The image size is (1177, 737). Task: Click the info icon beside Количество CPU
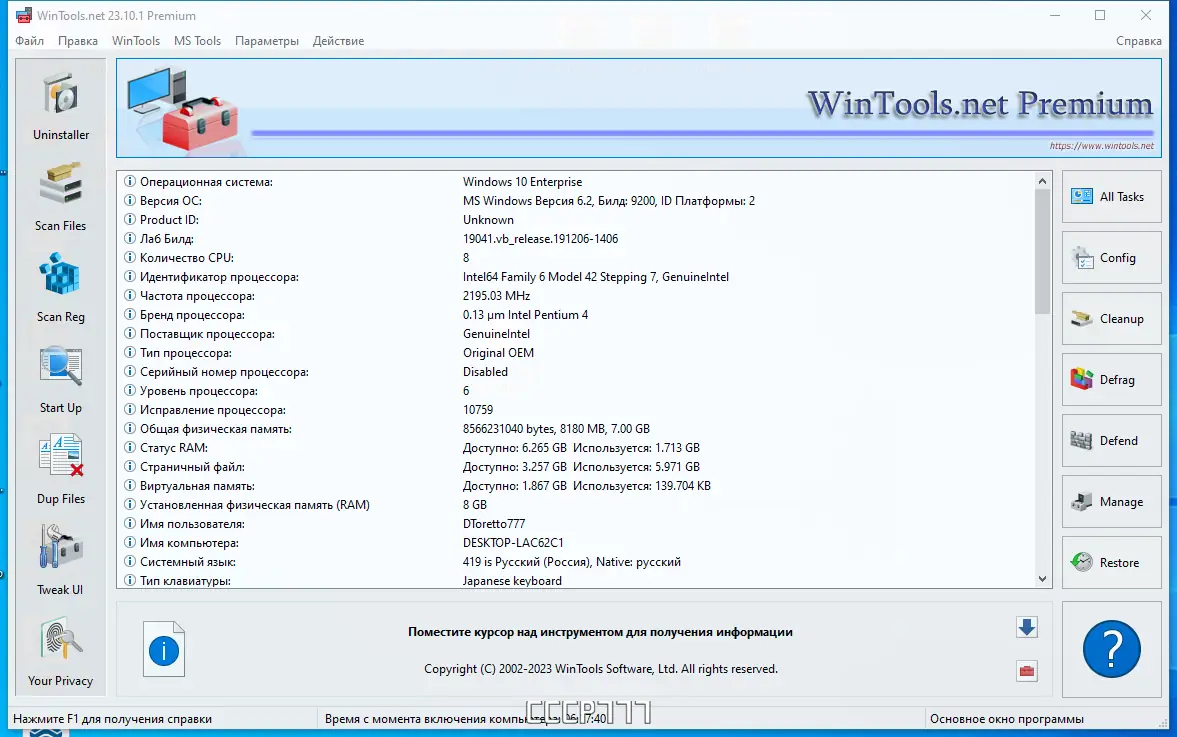(x=130, y=257)
